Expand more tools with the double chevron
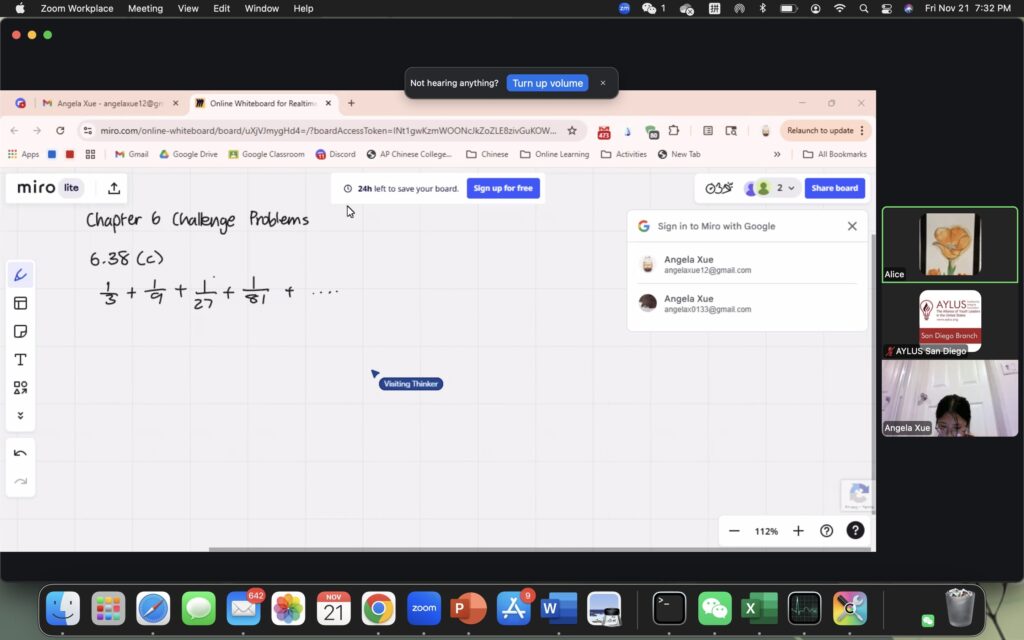The height and width of the screenshot is (640, 1024). point(20,415)
